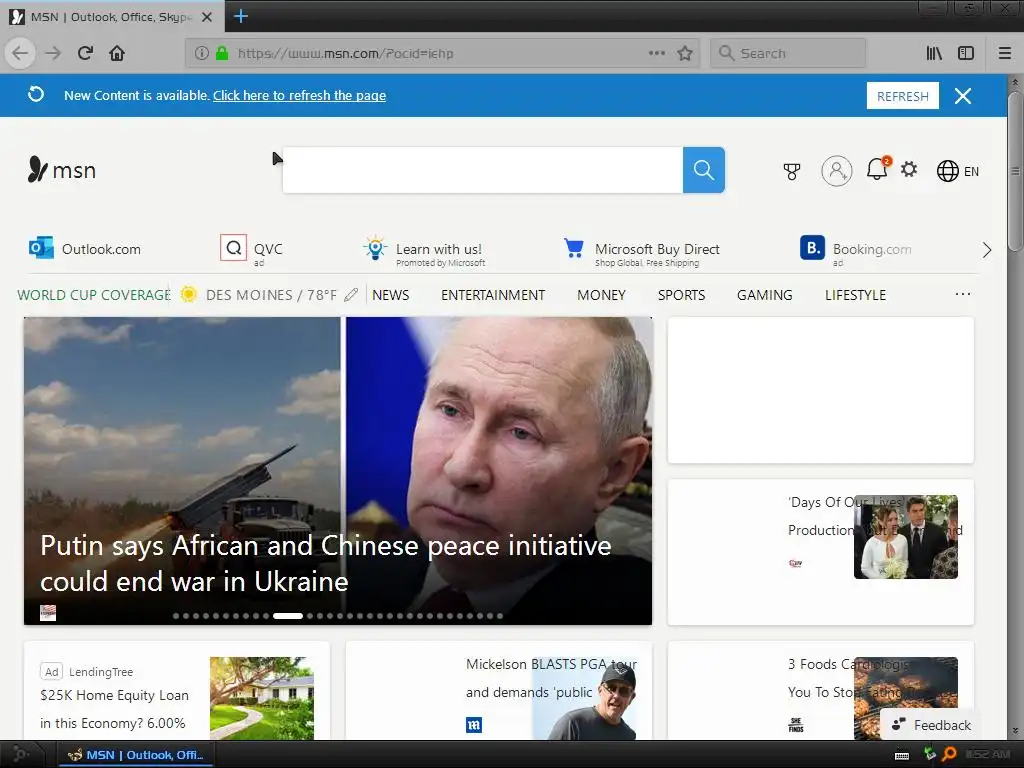Reload the page with the refresh icon
This screenshot has width=1024, height=768.
pyautogui.click(x=85, y=53)
